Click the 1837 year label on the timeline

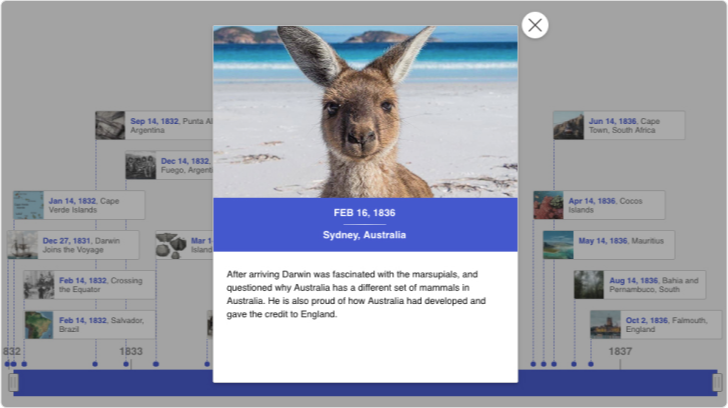(x=620, y=351)
